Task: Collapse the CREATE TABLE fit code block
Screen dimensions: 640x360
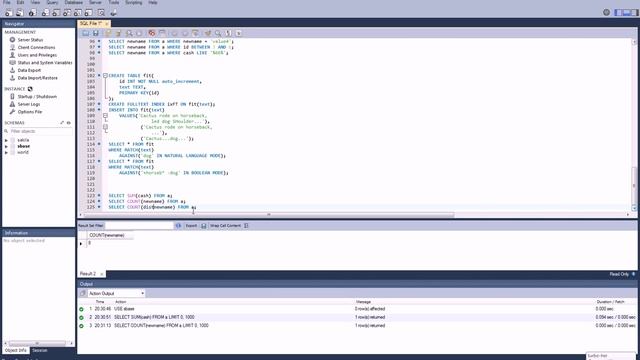Action: [105, 76]
